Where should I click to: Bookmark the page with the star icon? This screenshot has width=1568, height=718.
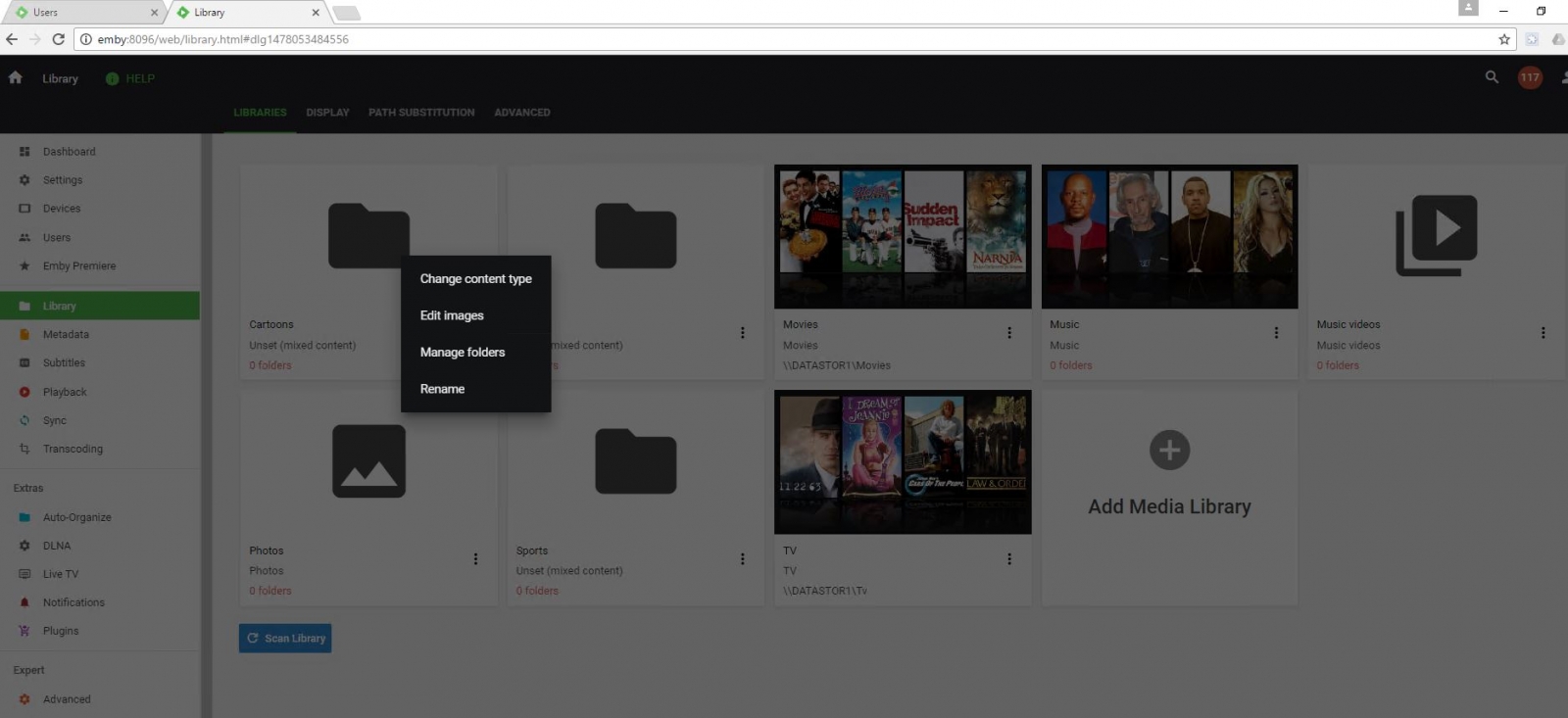[1504, 39]
